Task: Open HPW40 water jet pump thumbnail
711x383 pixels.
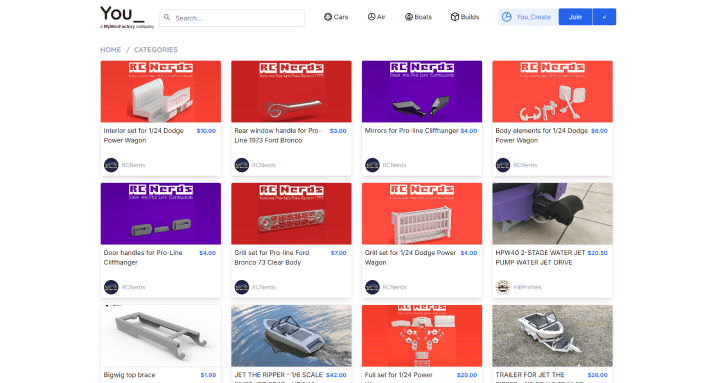Action: (x=552, y=213)
